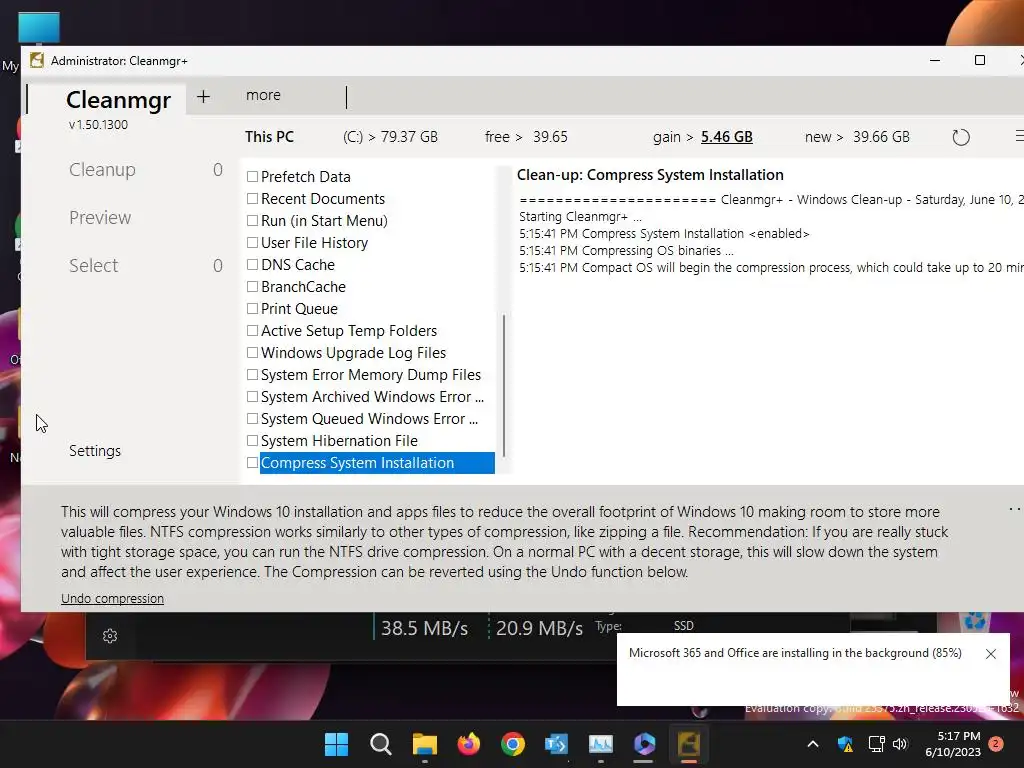Click the version text v1.50.1300

click(x=98, y=125)
